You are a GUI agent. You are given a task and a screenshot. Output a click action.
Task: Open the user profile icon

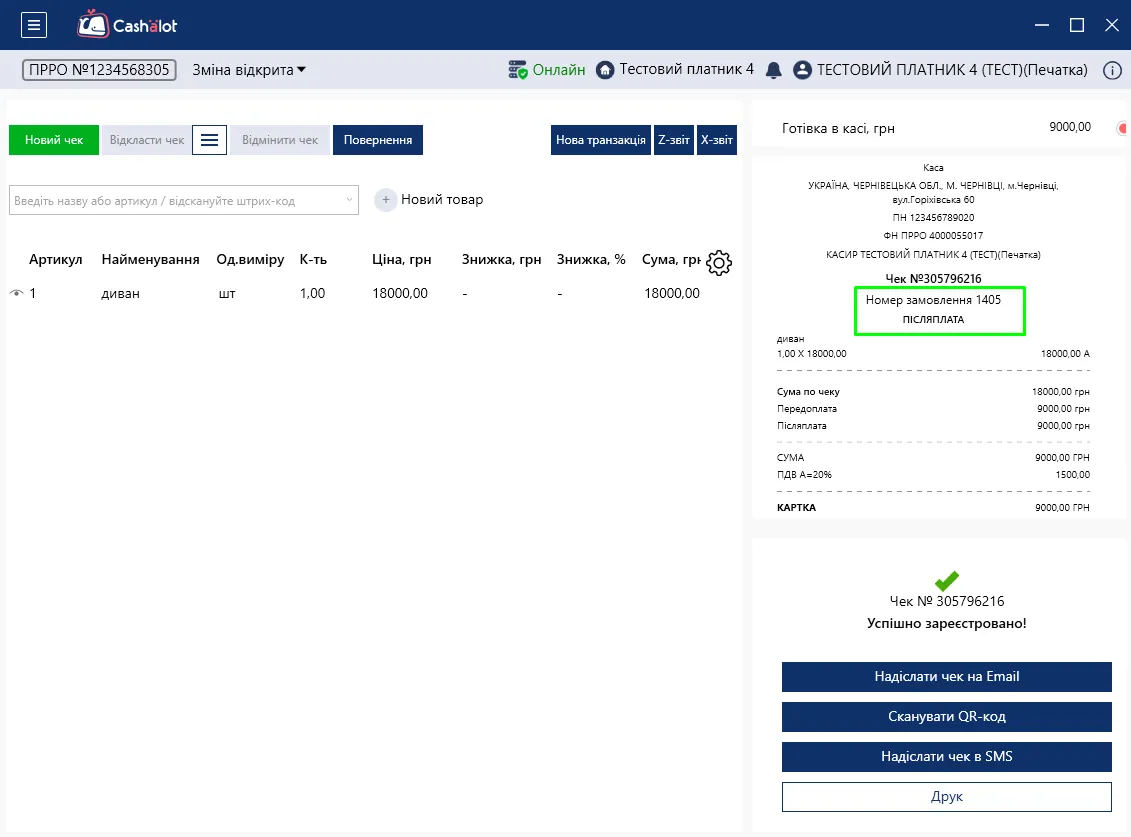point(802,70)
